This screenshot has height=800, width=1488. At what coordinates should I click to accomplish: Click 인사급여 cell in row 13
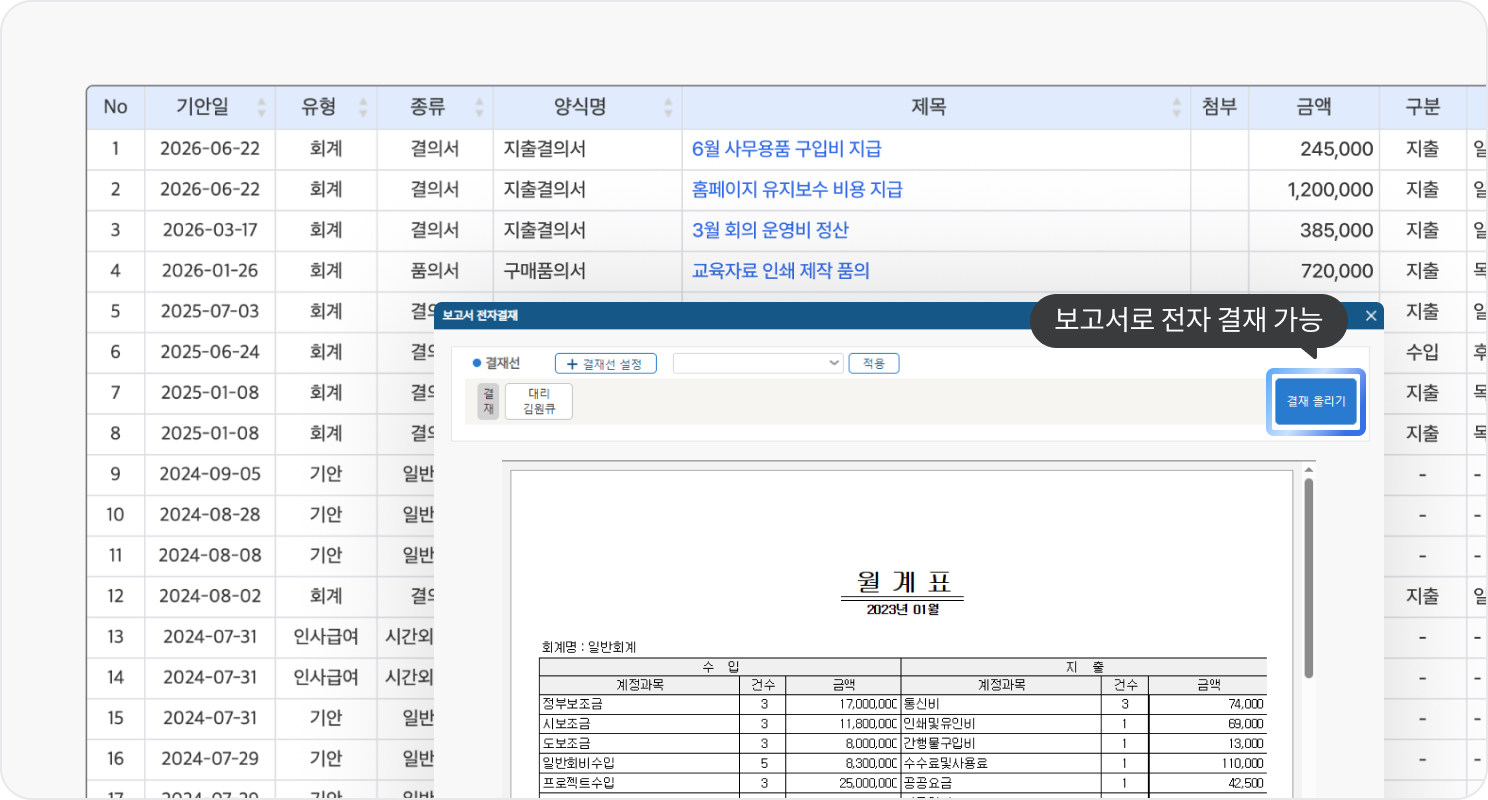tap(326, 637)
